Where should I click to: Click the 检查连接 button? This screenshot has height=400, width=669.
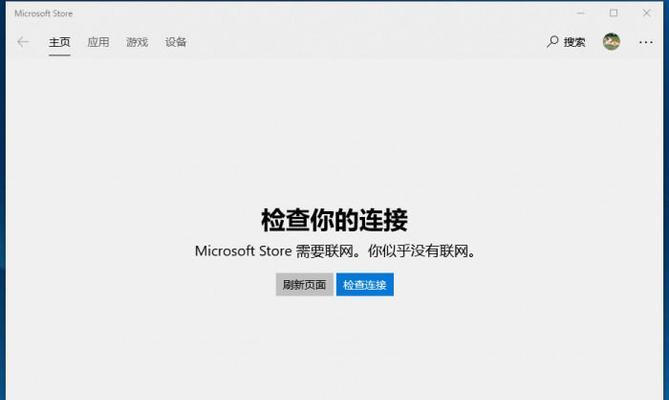click(365, 284)
